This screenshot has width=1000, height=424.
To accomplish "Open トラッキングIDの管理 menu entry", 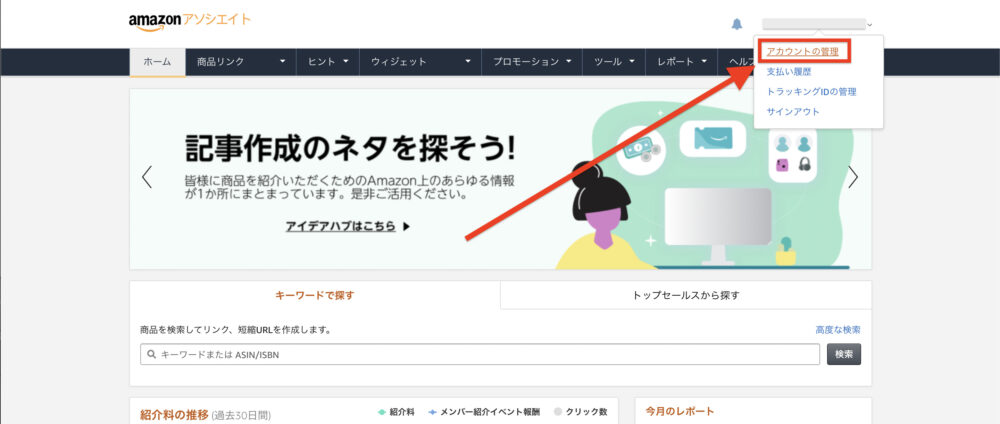I will (811, 92).
